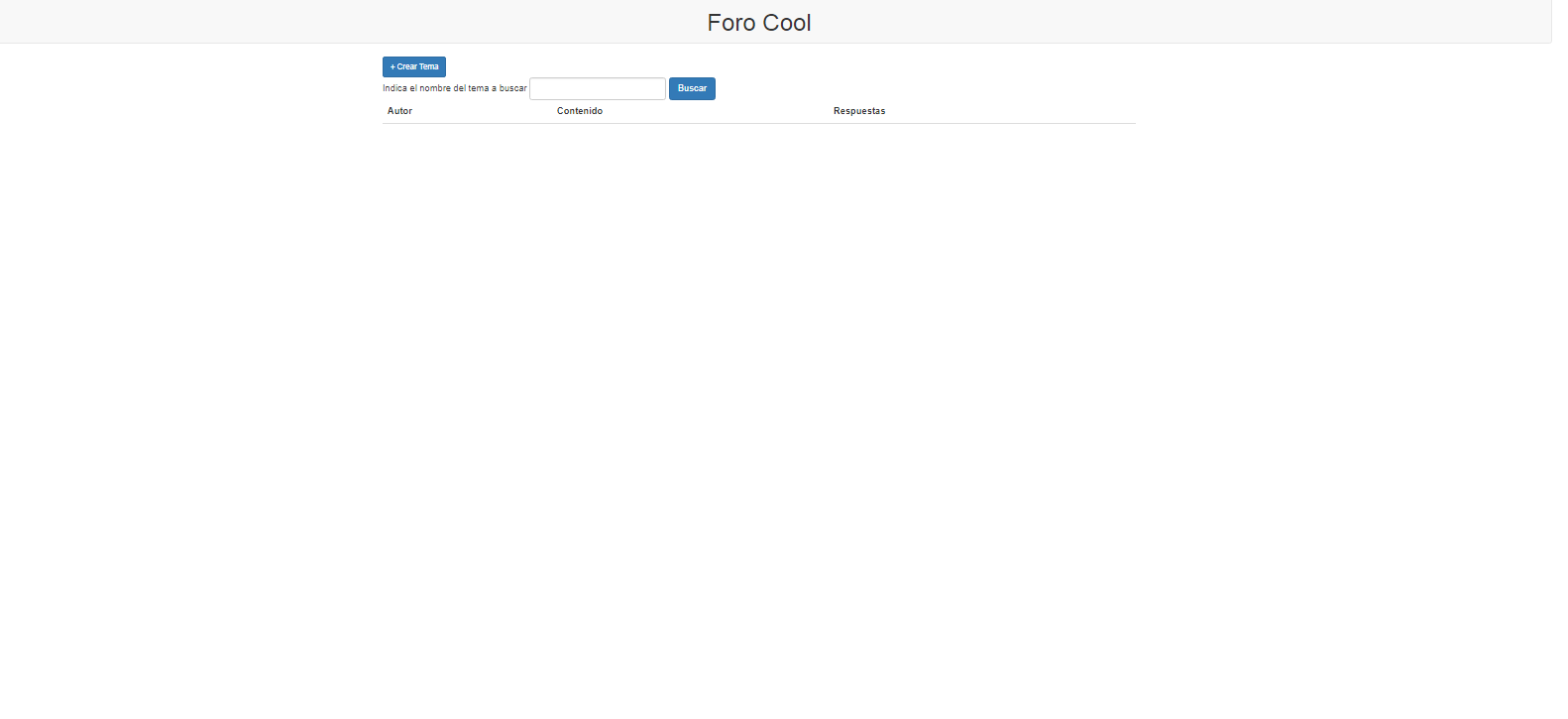Screen dimensions: 1568x719
Task: Click the Foro Cool page title
Action: click(x=758, y=23)
